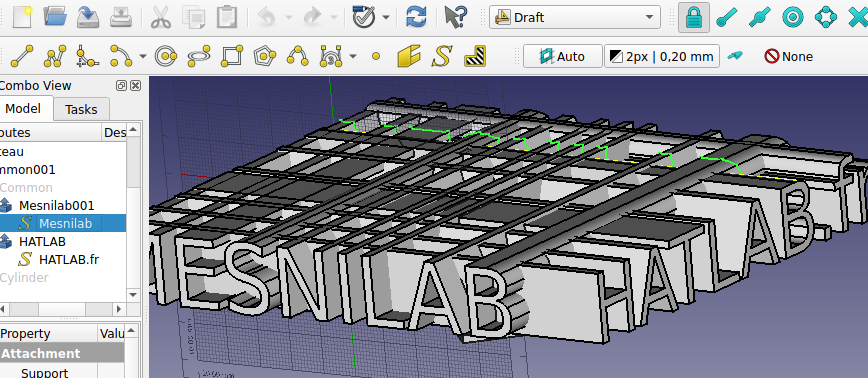Click the Undo arrow
868x378 pixels.
(x=267, y=17)
